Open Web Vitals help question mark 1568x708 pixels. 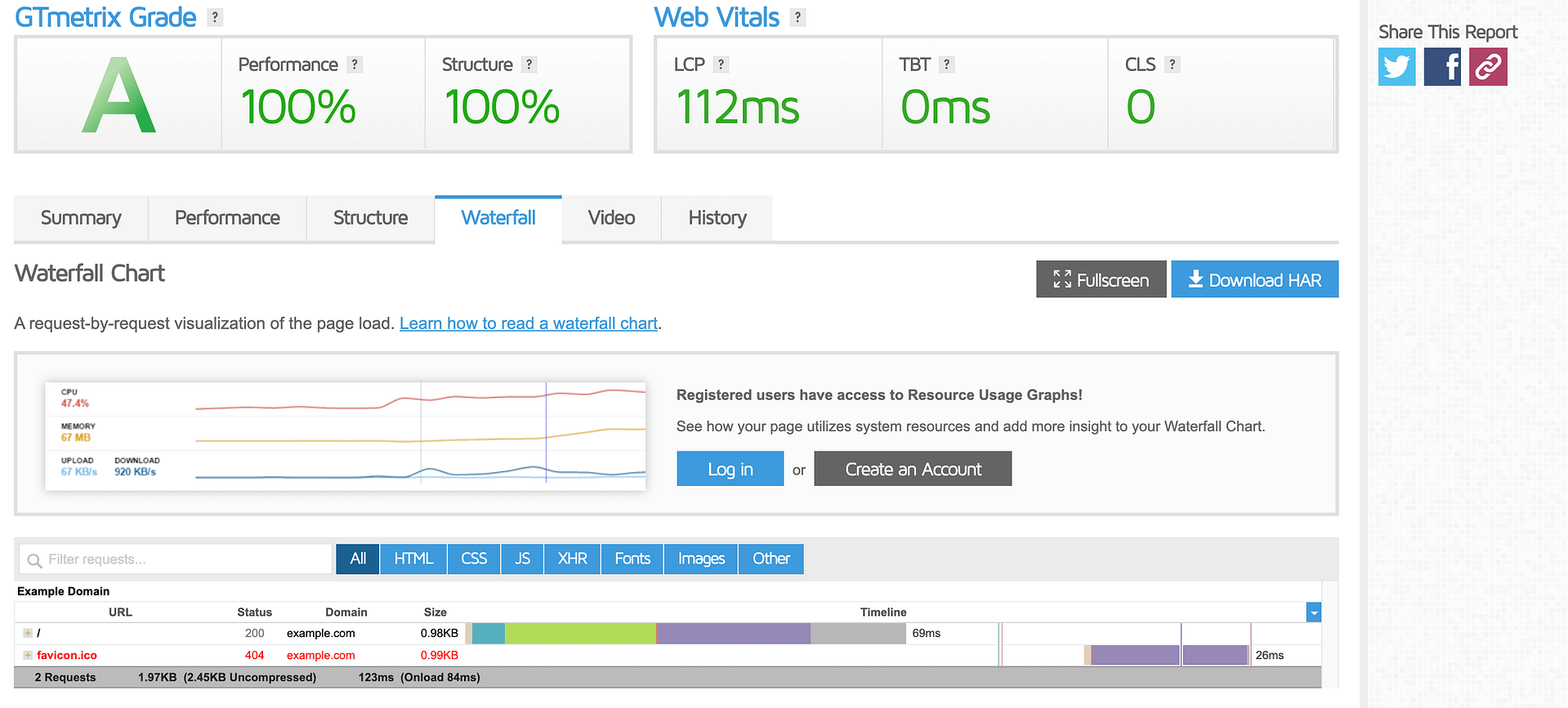coord(798,17)
